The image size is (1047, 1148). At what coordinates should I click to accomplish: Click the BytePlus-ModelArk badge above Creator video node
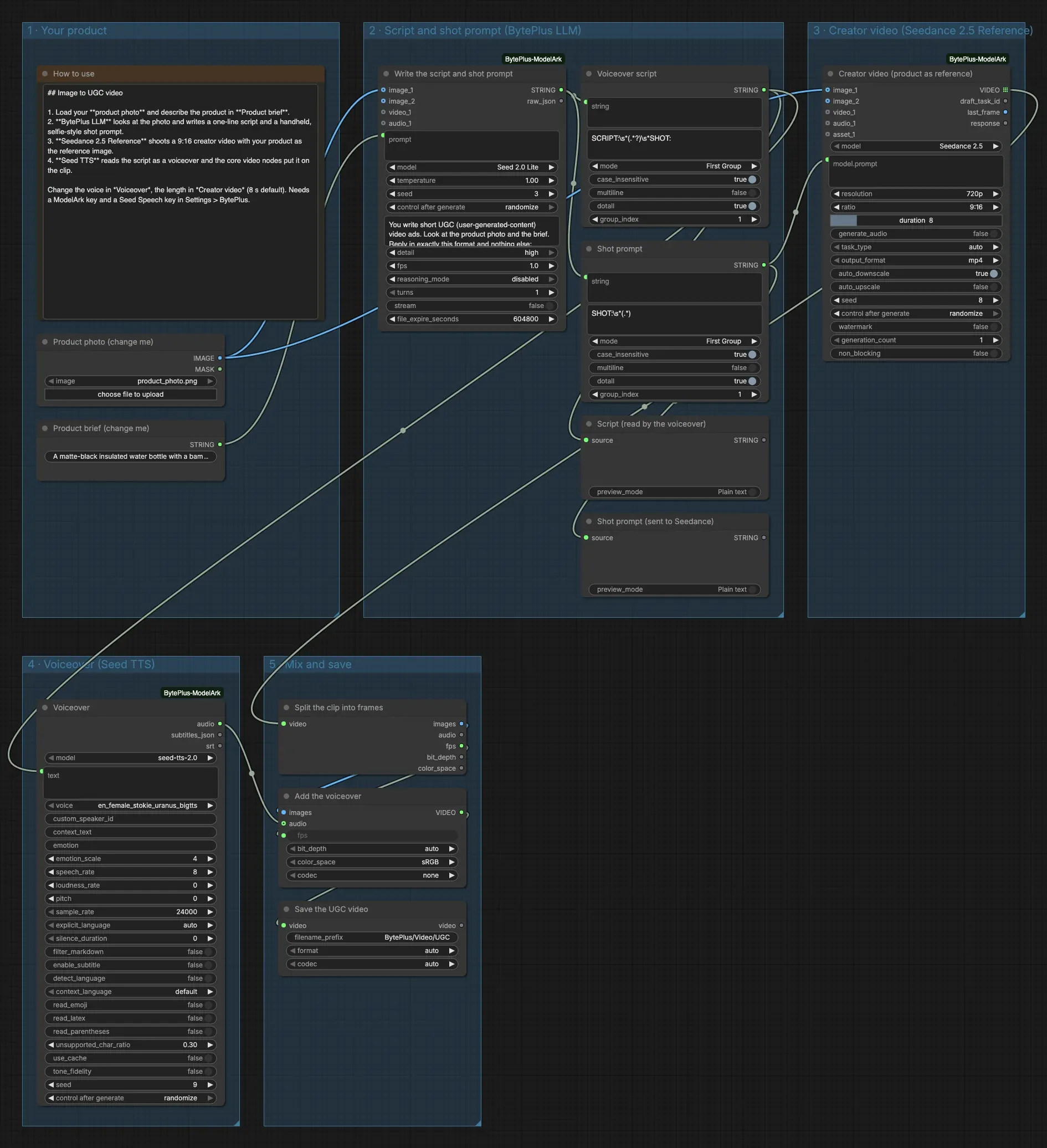click(977, 59)
